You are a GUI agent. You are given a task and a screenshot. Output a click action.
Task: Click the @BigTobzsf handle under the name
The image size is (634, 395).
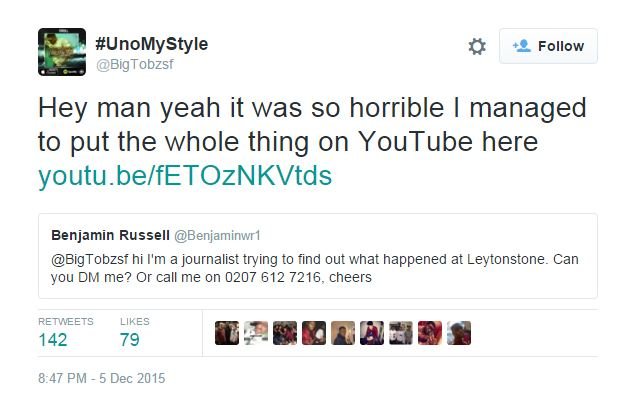pyautogui.click(x=135, y=64)
